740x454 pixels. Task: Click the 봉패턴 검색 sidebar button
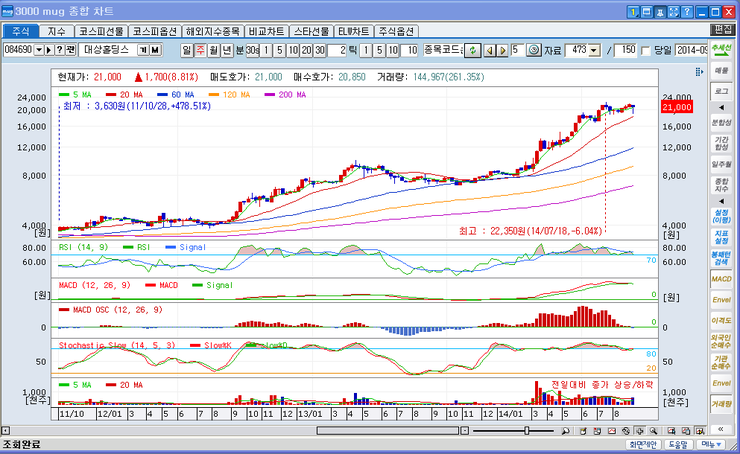tap(722, 258)
